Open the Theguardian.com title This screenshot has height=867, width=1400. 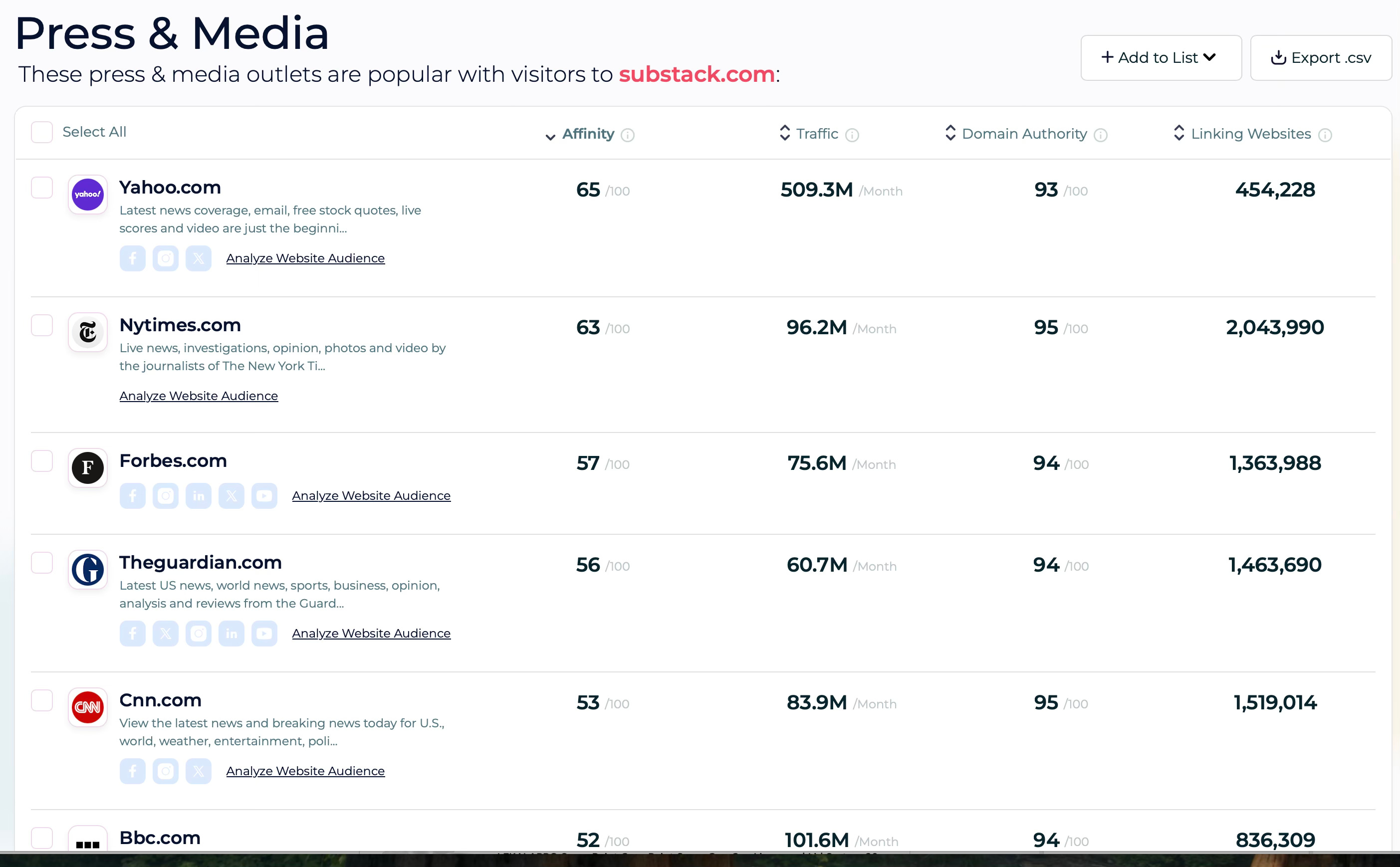[x=201, y=563]
